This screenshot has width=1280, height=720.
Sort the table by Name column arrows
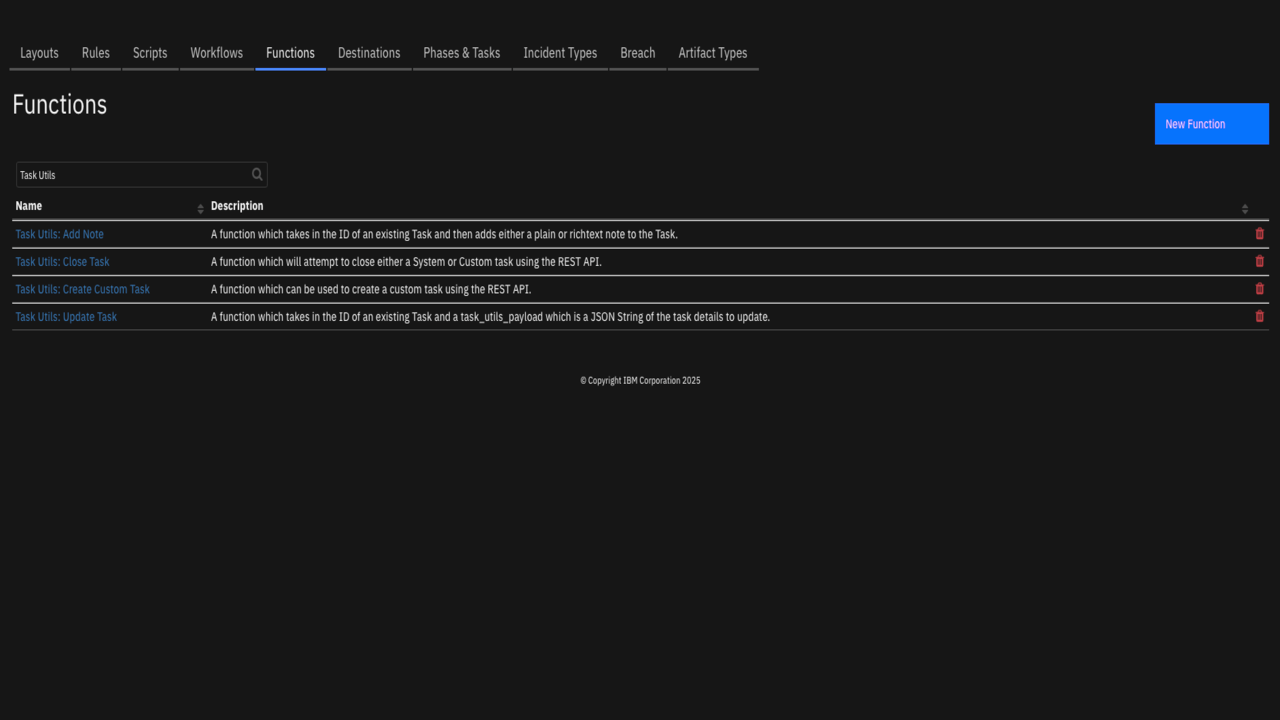[x=200, y=208]
